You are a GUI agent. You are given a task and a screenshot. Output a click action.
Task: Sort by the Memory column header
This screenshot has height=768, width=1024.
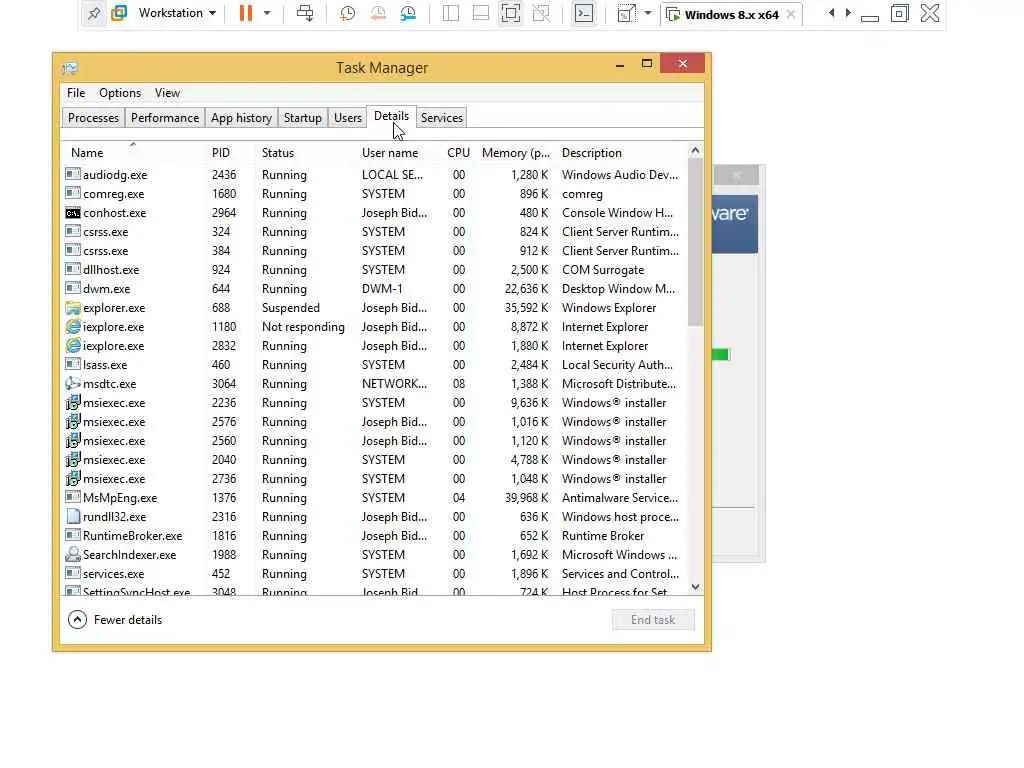pos(516,153)
